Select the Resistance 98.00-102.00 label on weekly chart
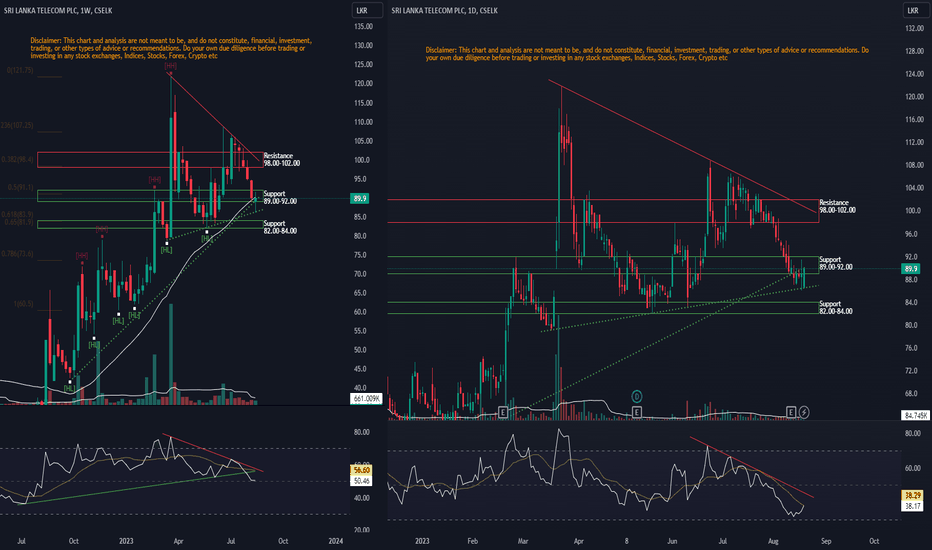Image resolution: width=932 pixels, height=550 pixels. point(282,159)
